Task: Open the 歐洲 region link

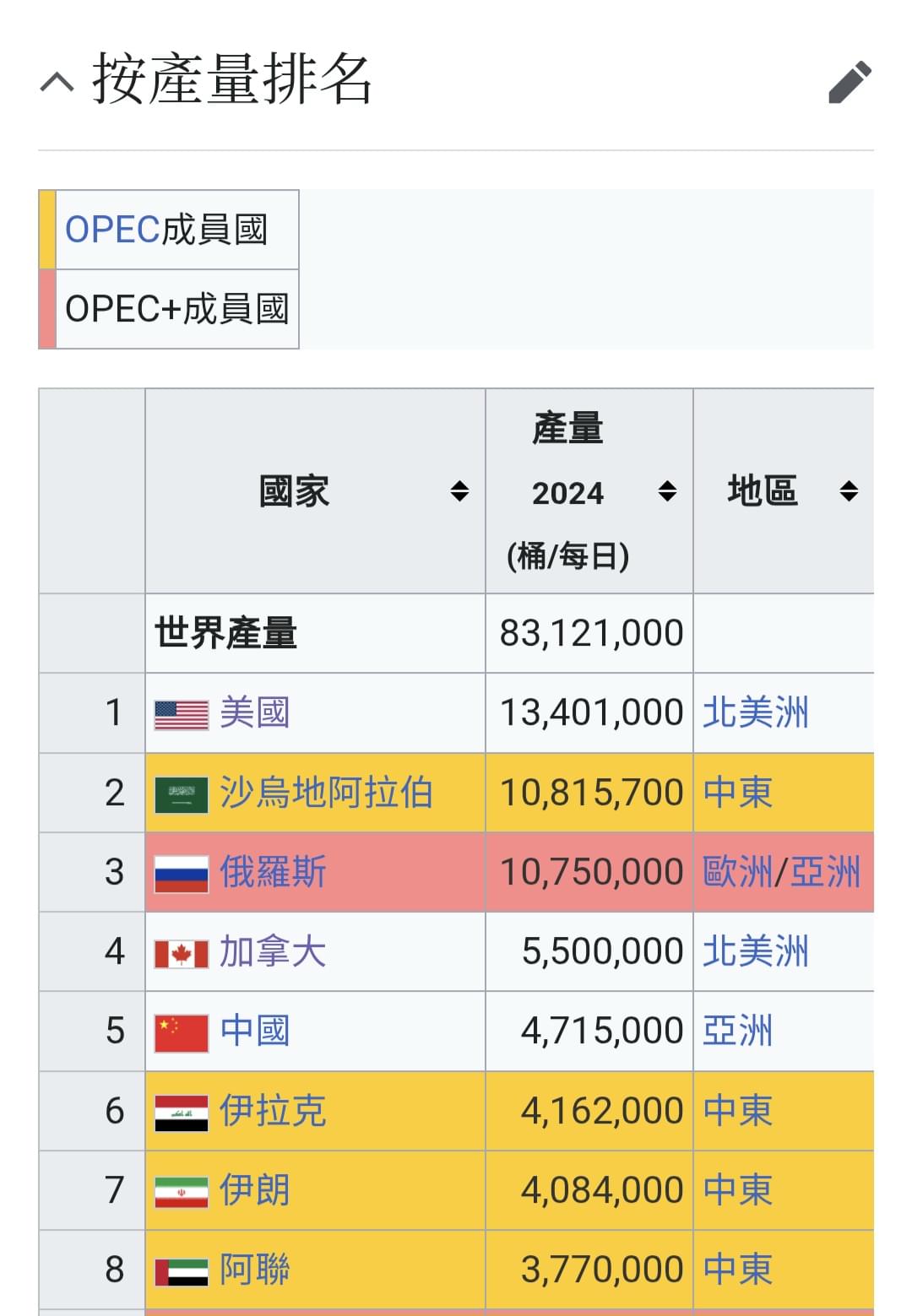Action: (737, 872)
